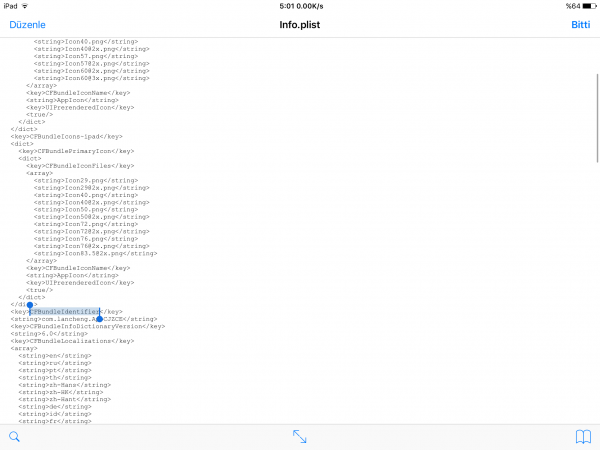Tap the th localization string
This screenshot has width=600, height=450.
[x=55, y=378]
